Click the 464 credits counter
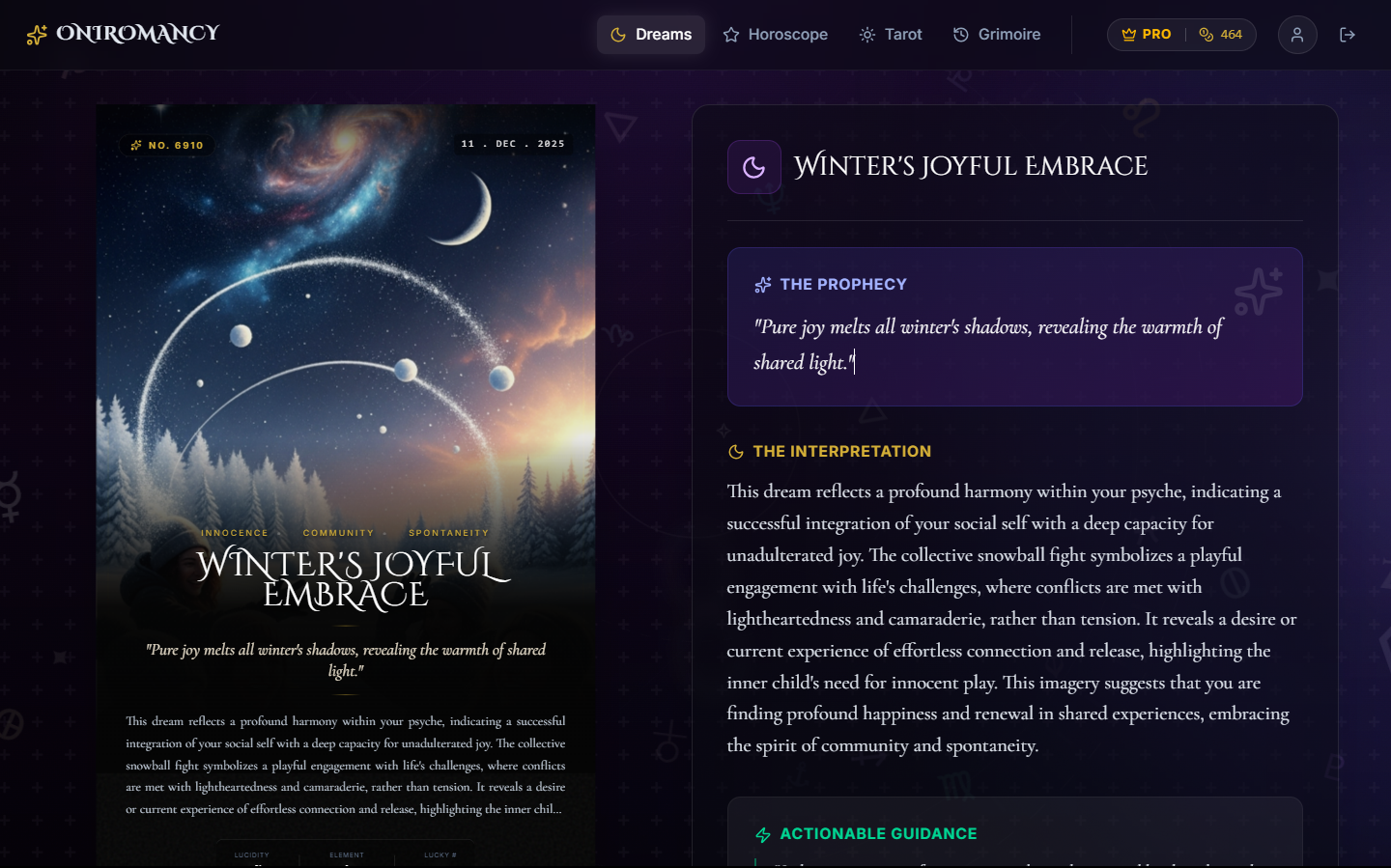The width and height of the screenshot is (1391, 868). click(x=1232, y=35)
